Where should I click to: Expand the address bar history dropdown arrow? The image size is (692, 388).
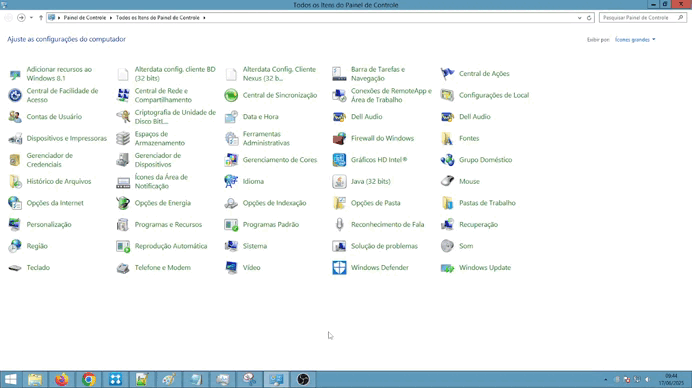coord(579,18)
